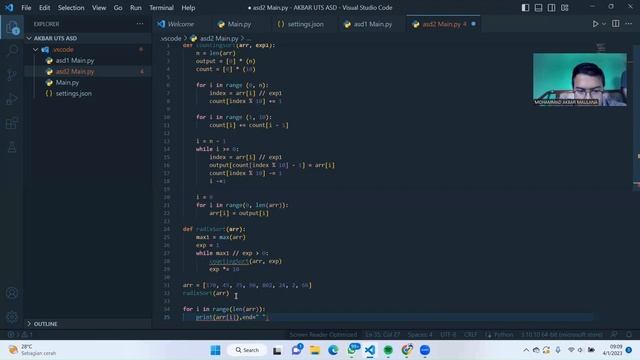Screen dimensions: 640x360
Task: Change indentation via Spaces: 4
Action: click(420, 334)
